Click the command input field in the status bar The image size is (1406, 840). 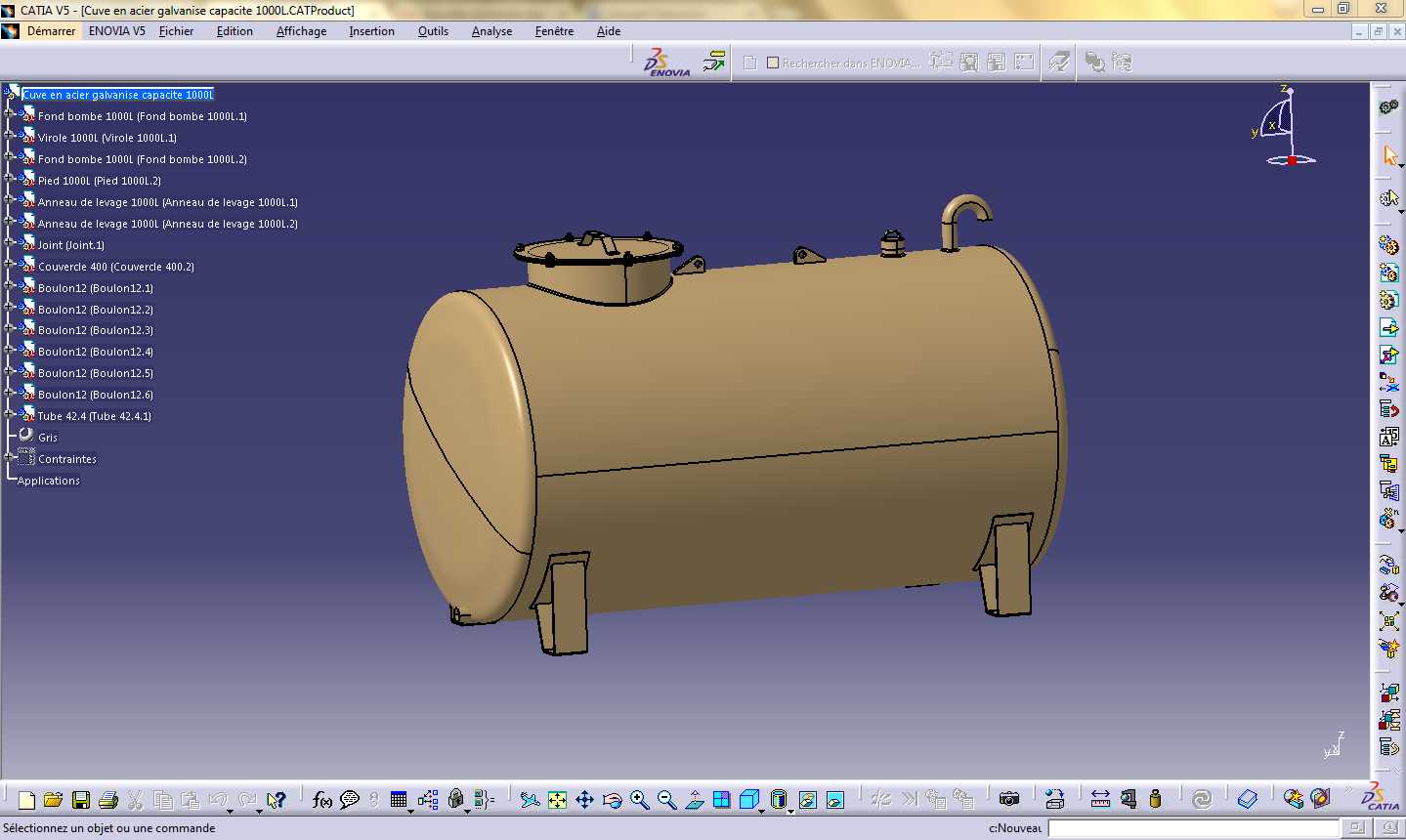click(x=1193, y=828)
